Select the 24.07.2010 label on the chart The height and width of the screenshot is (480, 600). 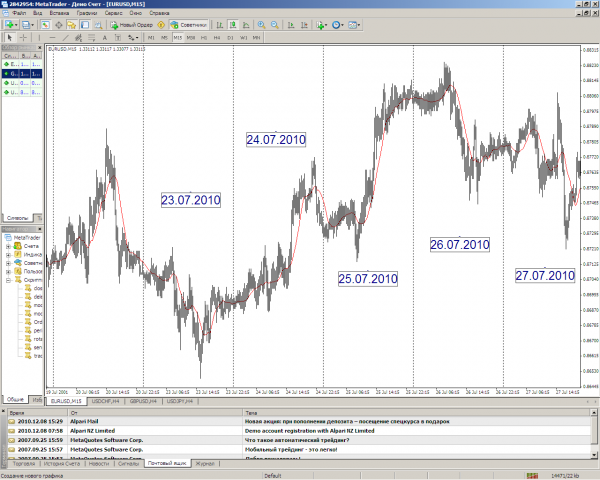click(x=276, y=140)
